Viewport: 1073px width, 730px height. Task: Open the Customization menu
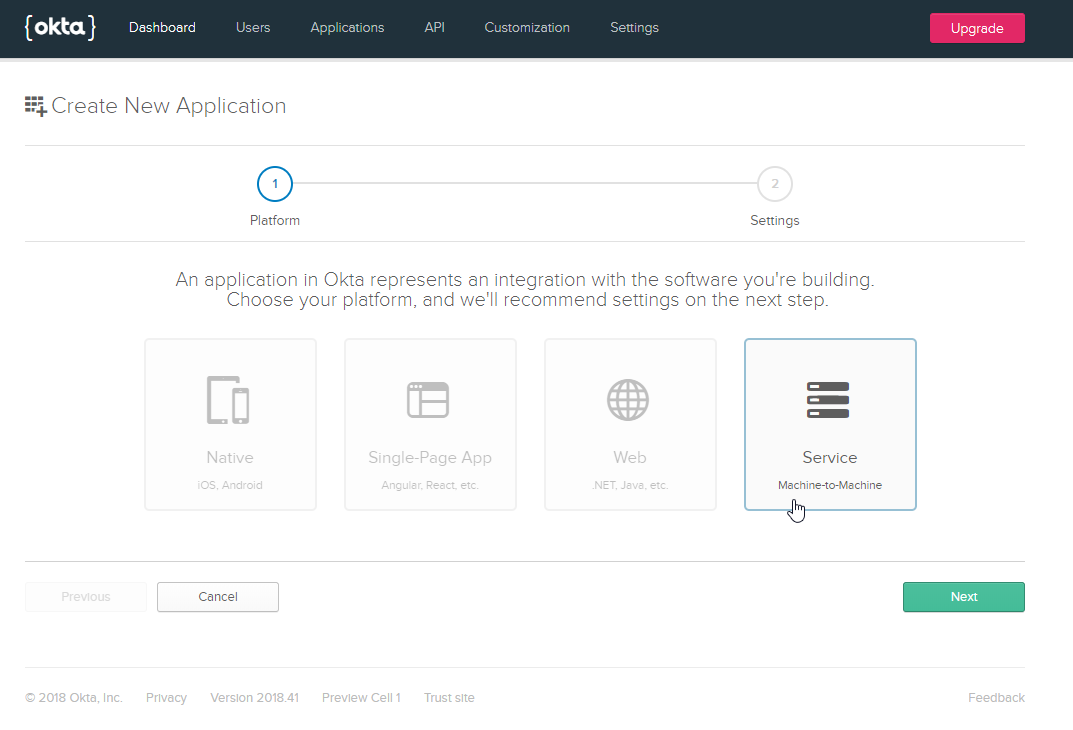pos(527,28)
